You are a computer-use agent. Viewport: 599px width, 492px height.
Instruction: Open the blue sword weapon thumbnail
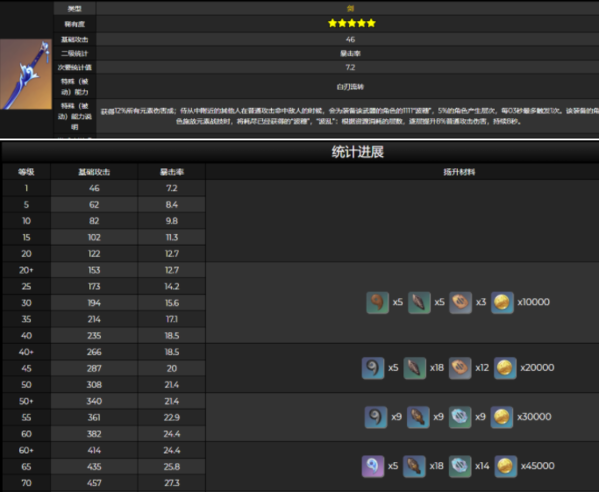26,74
